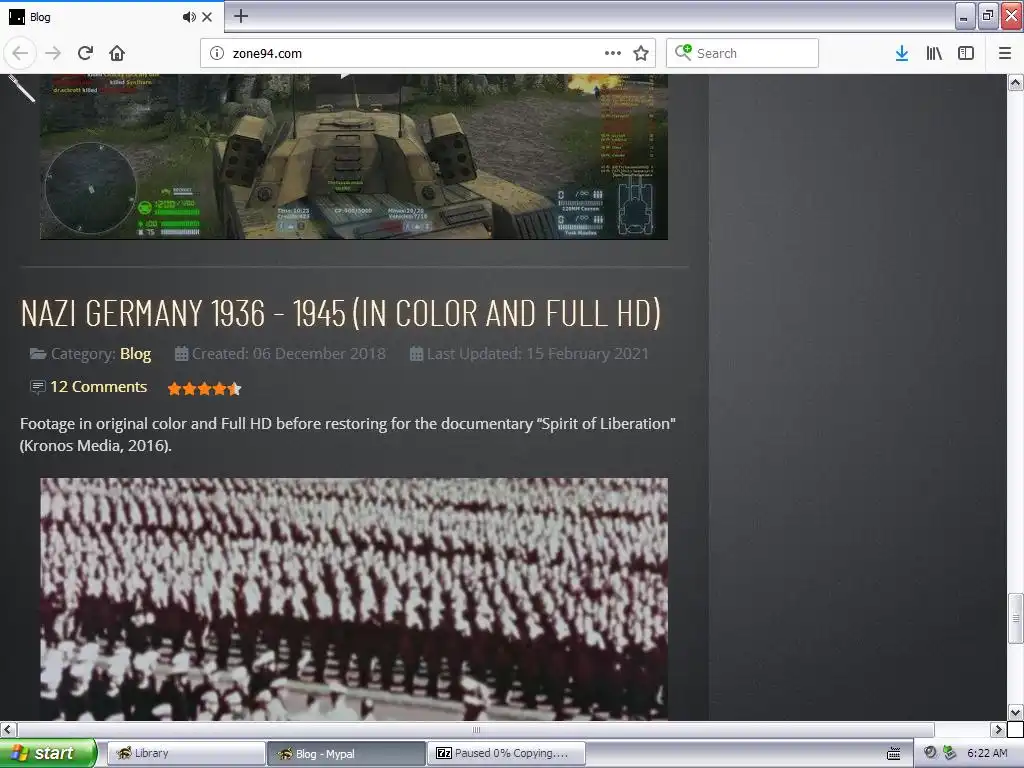Reload the current page
Image resolution: width=1024 pixels, height=768 pixels.
point(86,53)
